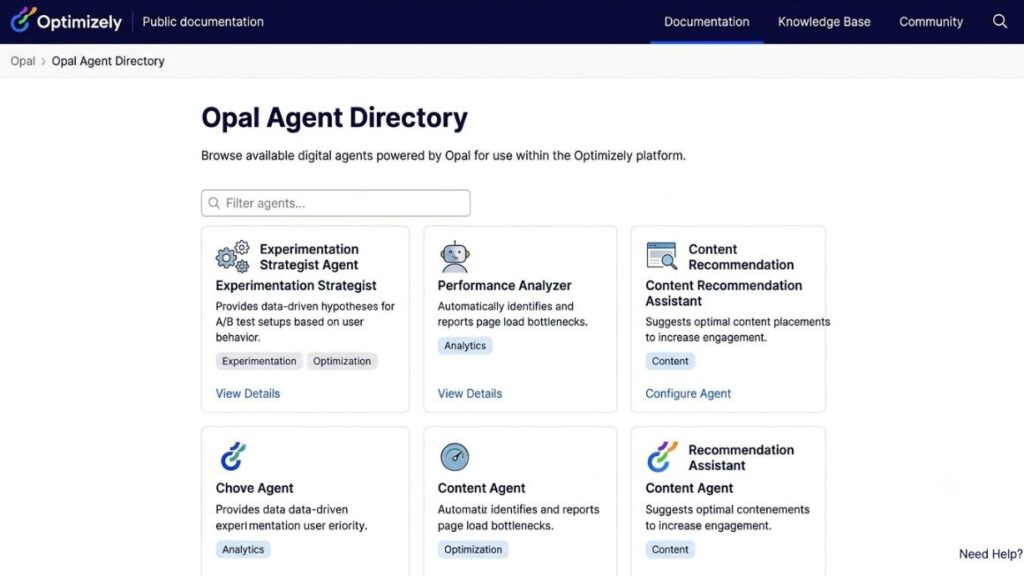Click Content Agent heading under gauge icon
The width and height of the screenshot is (1024, 576).
[481, 488]
